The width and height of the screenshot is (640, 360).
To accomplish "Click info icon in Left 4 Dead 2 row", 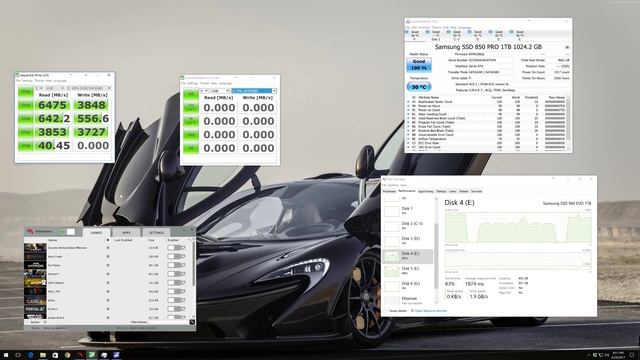I will (108, 282).
